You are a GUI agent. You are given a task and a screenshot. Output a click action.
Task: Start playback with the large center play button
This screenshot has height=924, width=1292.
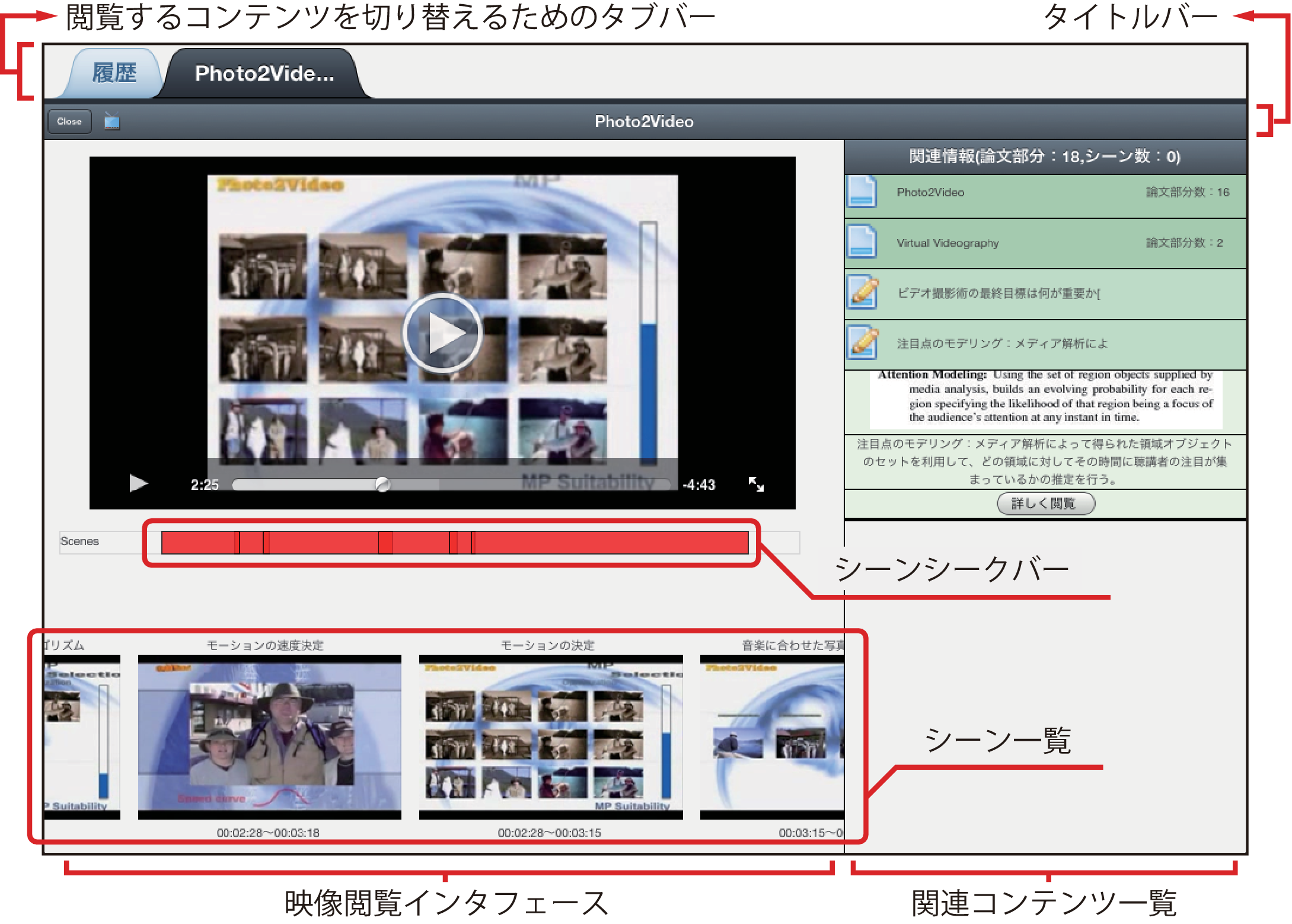pos(442,333)
